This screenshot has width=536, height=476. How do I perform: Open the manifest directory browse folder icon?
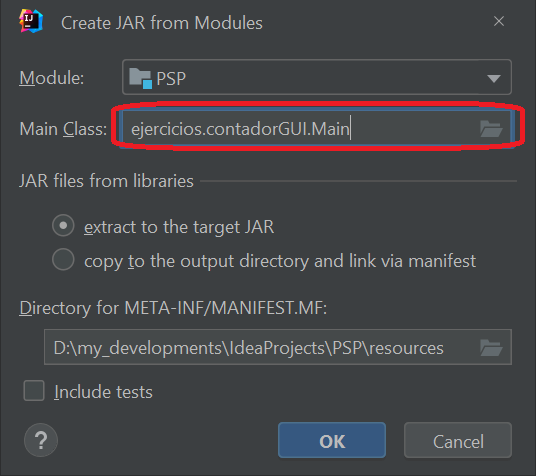point(491,347)
